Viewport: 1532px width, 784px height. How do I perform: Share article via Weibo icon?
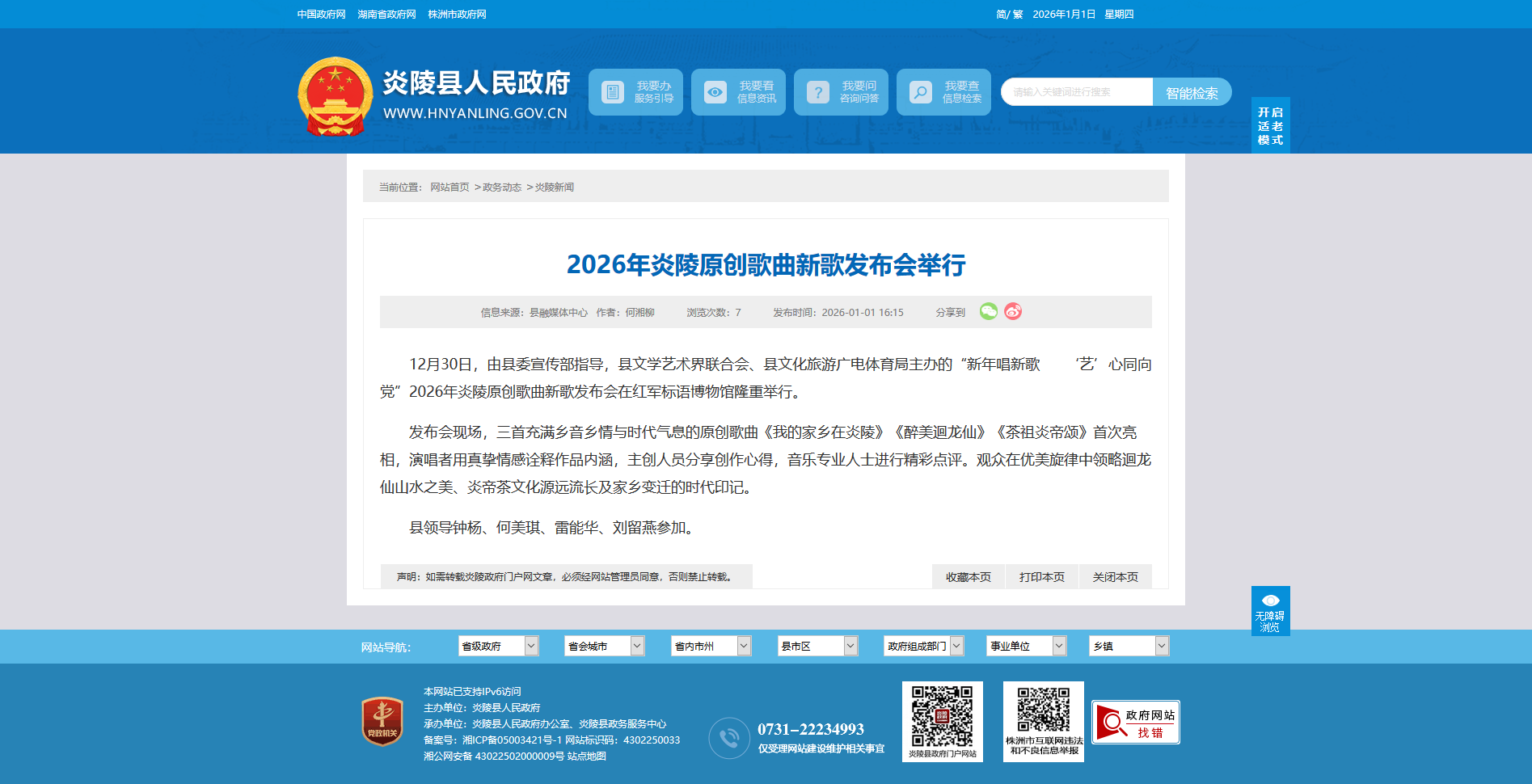pyautogui.click(x=1013, y=311)
